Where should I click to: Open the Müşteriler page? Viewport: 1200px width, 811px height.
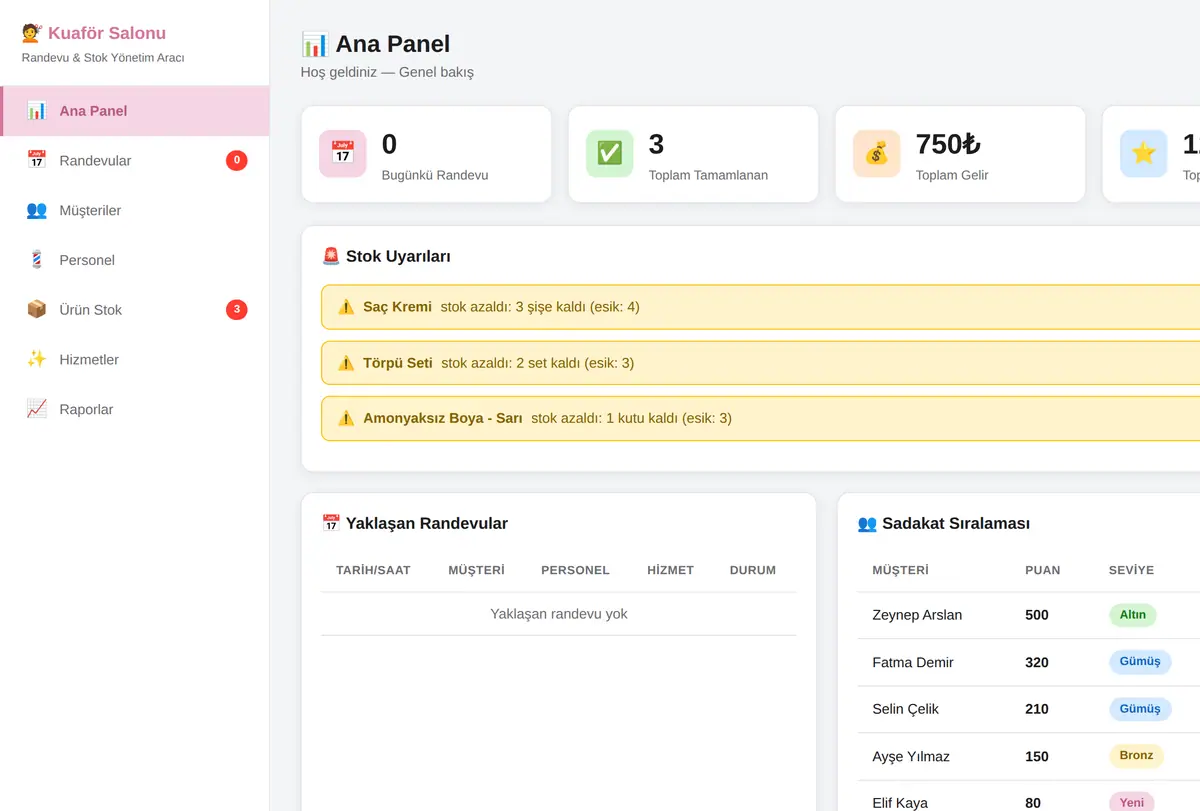tap(135, 210)
